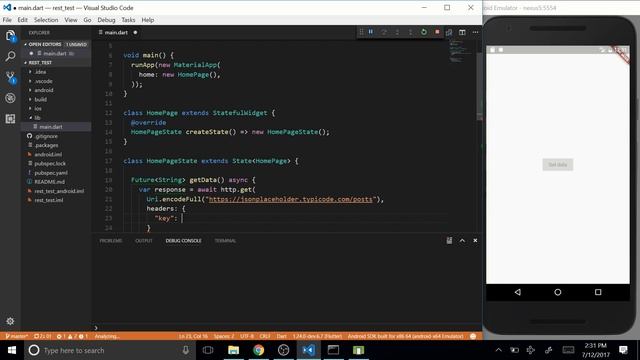Open main.dart under lib folder
This screenshot has height=360, width=640.
pos(56,127)
